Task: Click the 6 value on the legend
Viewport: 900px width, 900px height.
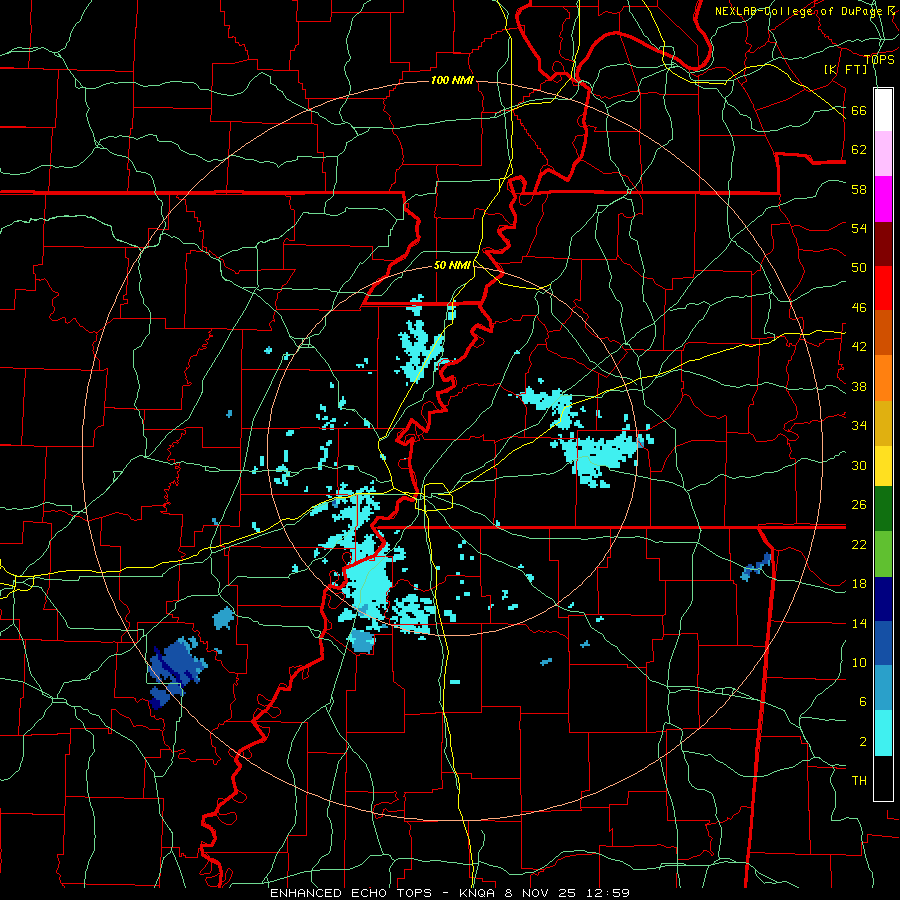Action: tap(863, 702)
